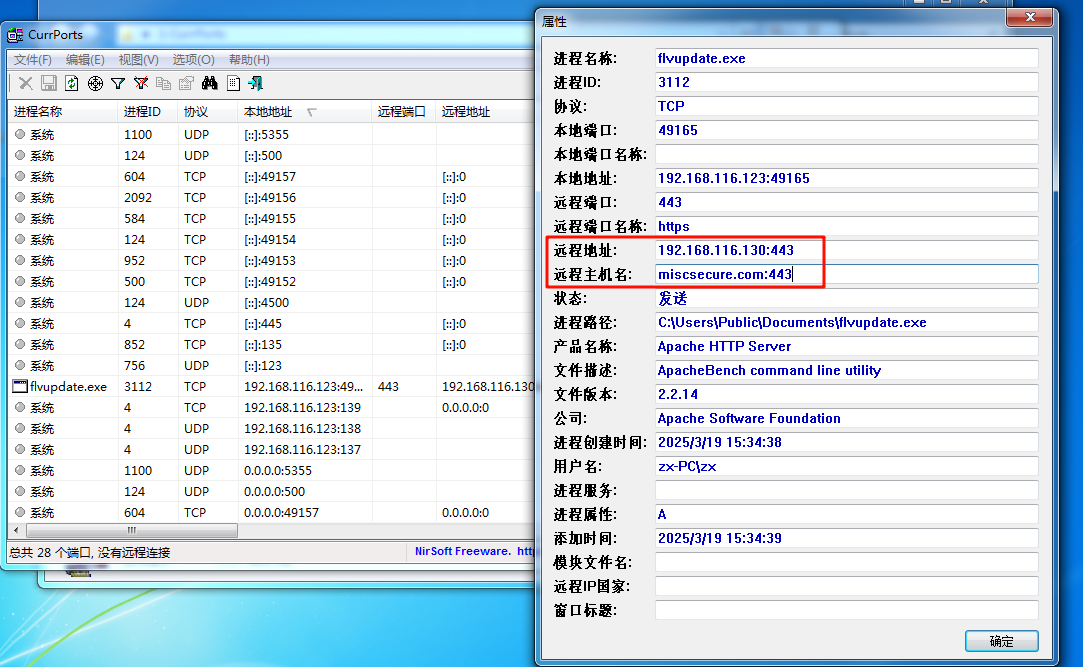Open the 帮助(H) menu
This screenshot has width=1083, height=667.
[x=249, y=60]
